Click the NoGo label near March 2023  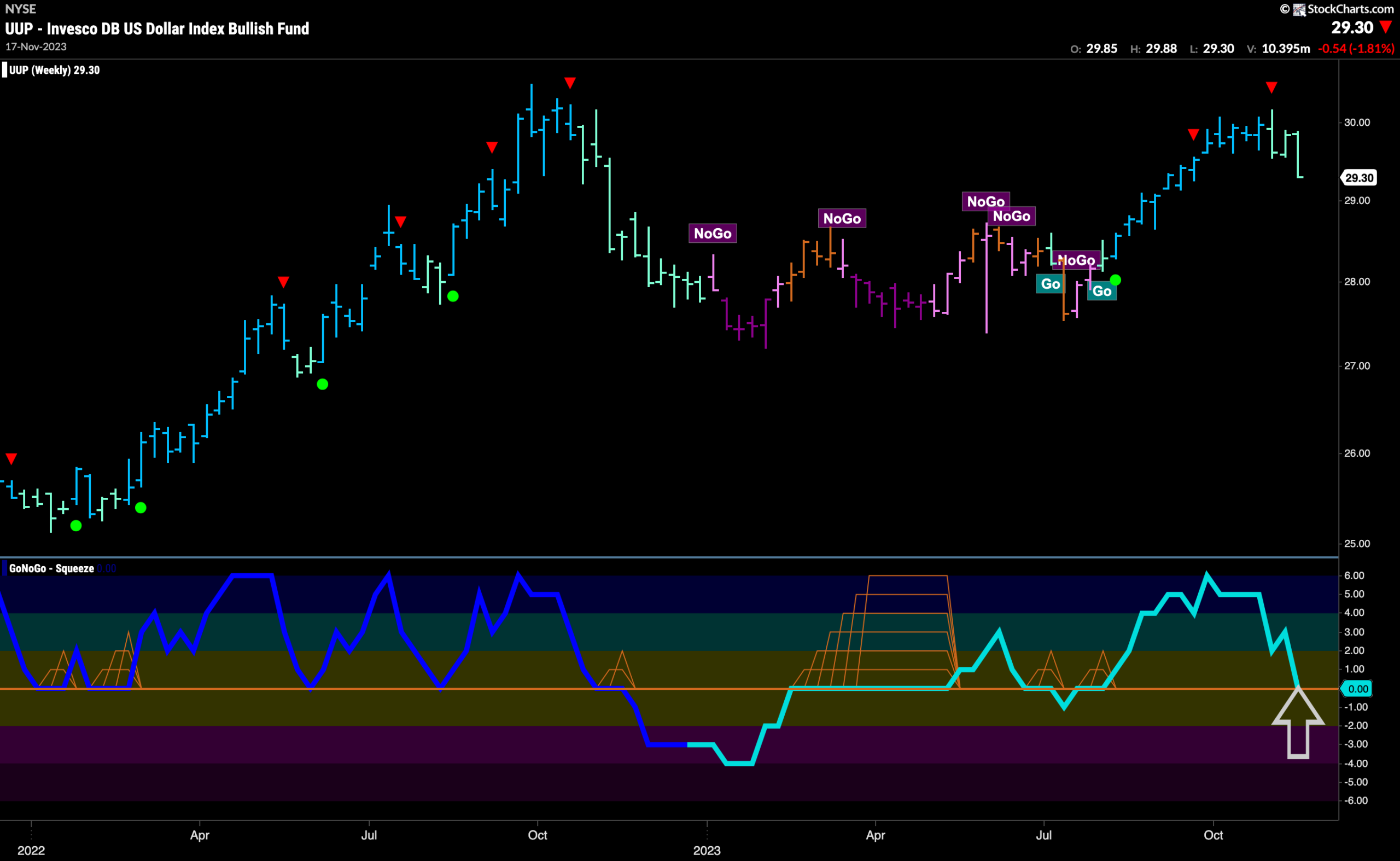tap(842, 218)
